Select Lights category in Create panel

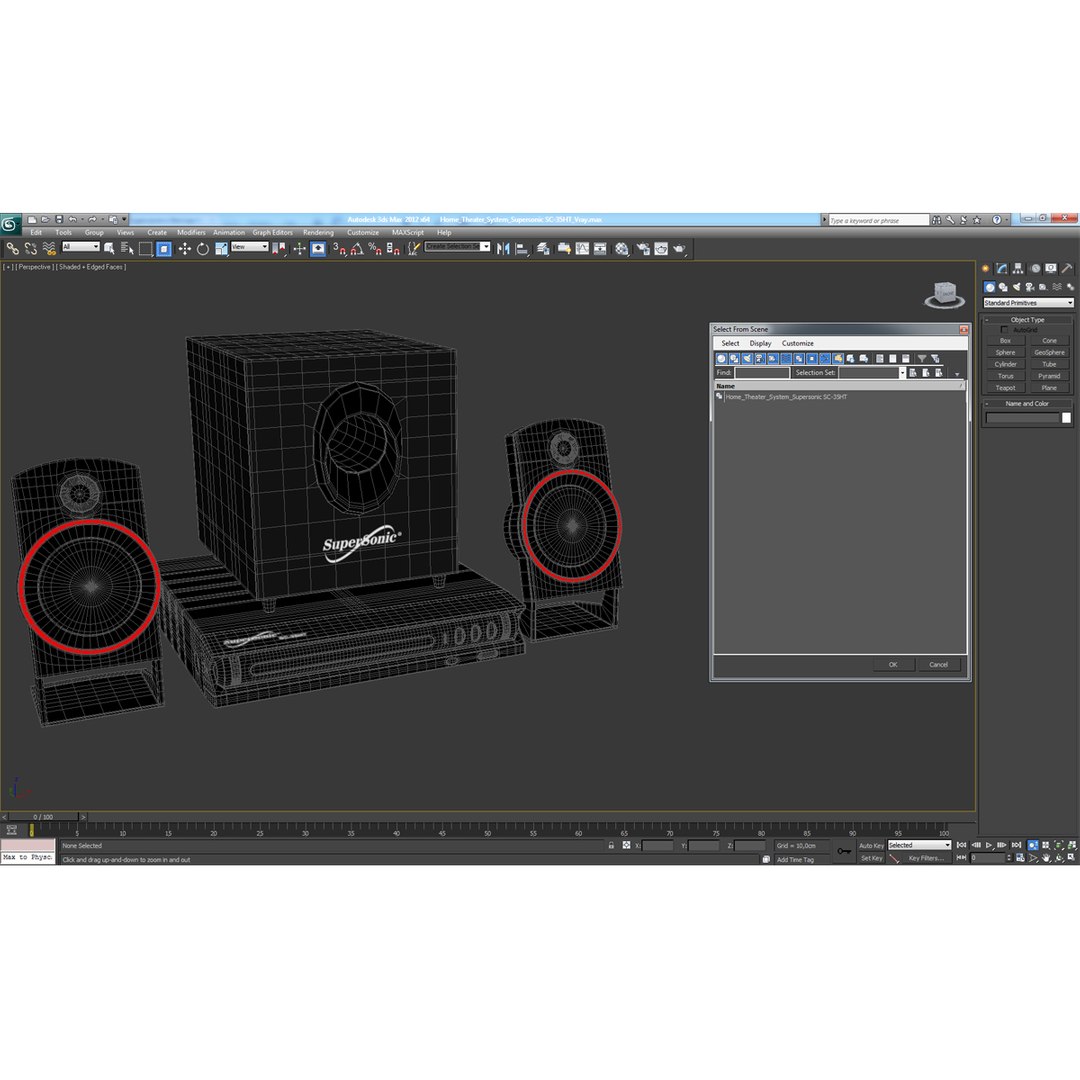(x=1017, y=287)
